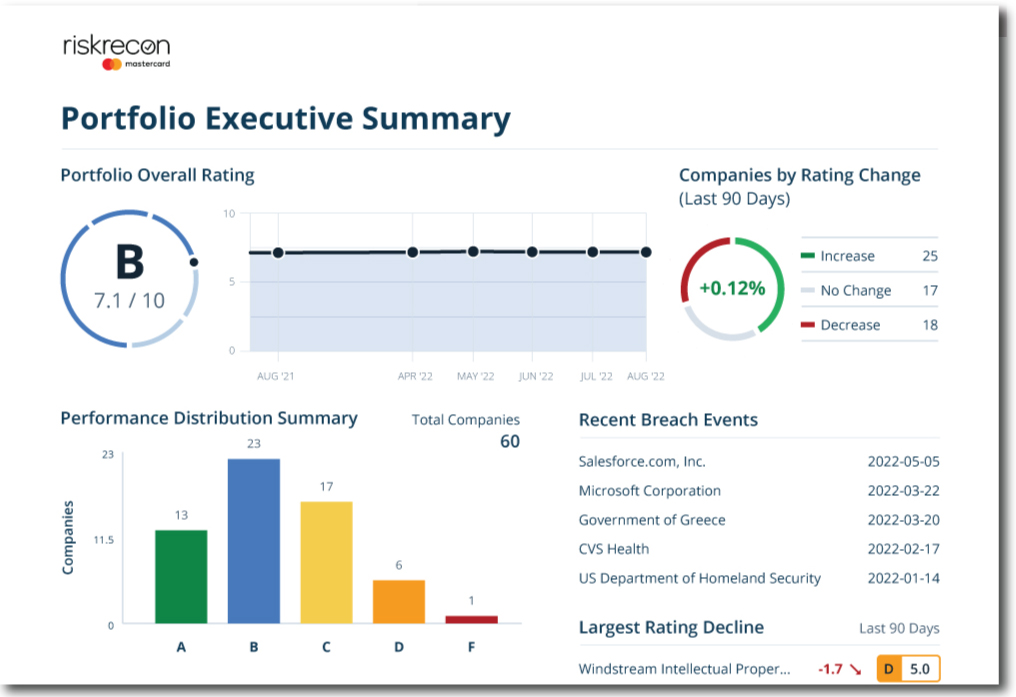Image resolution: width=1016 pixels, height=697 pixels.
Task: Open the Government of Greece breach entry
Action: point(651,520)
